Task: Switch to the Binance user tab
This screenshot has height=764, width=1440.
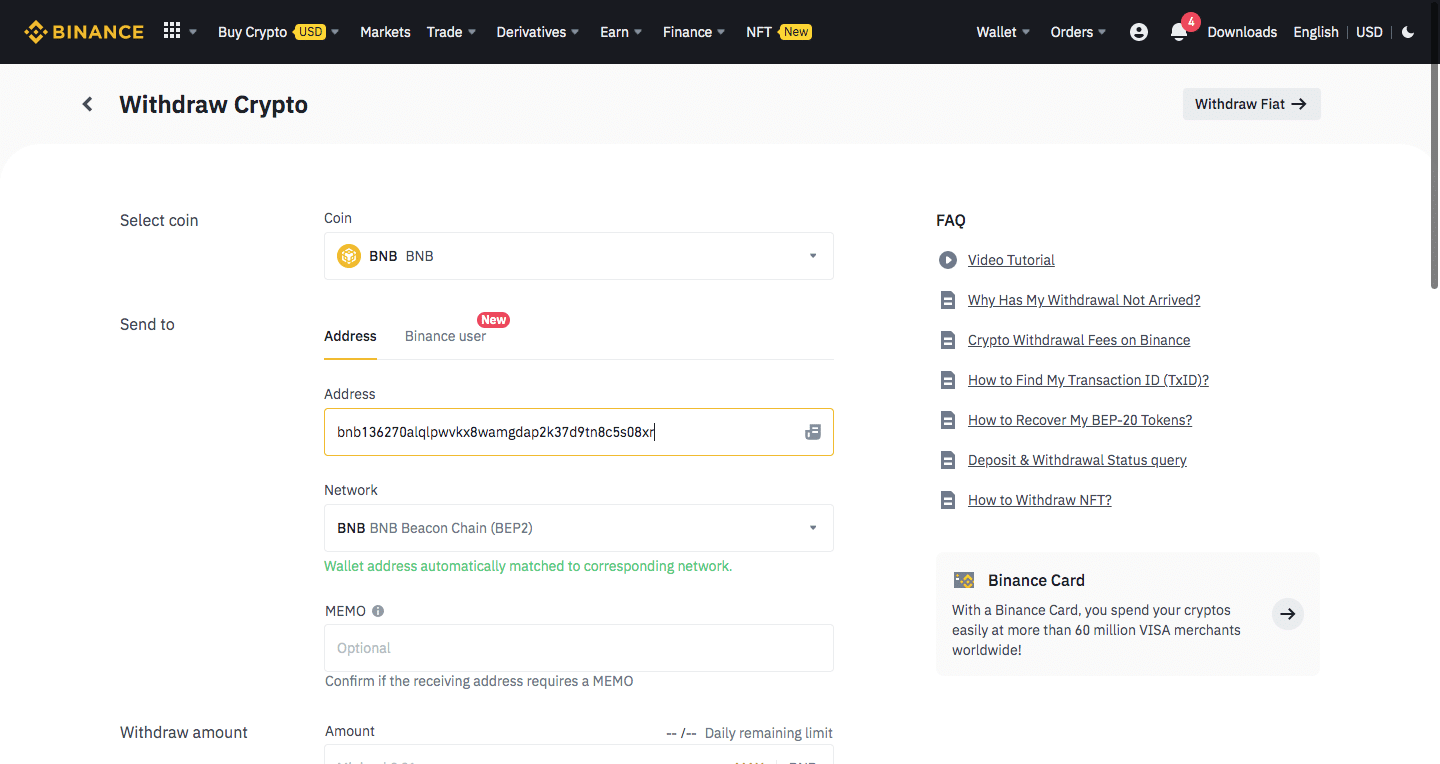Action: [x=445, y=336]
